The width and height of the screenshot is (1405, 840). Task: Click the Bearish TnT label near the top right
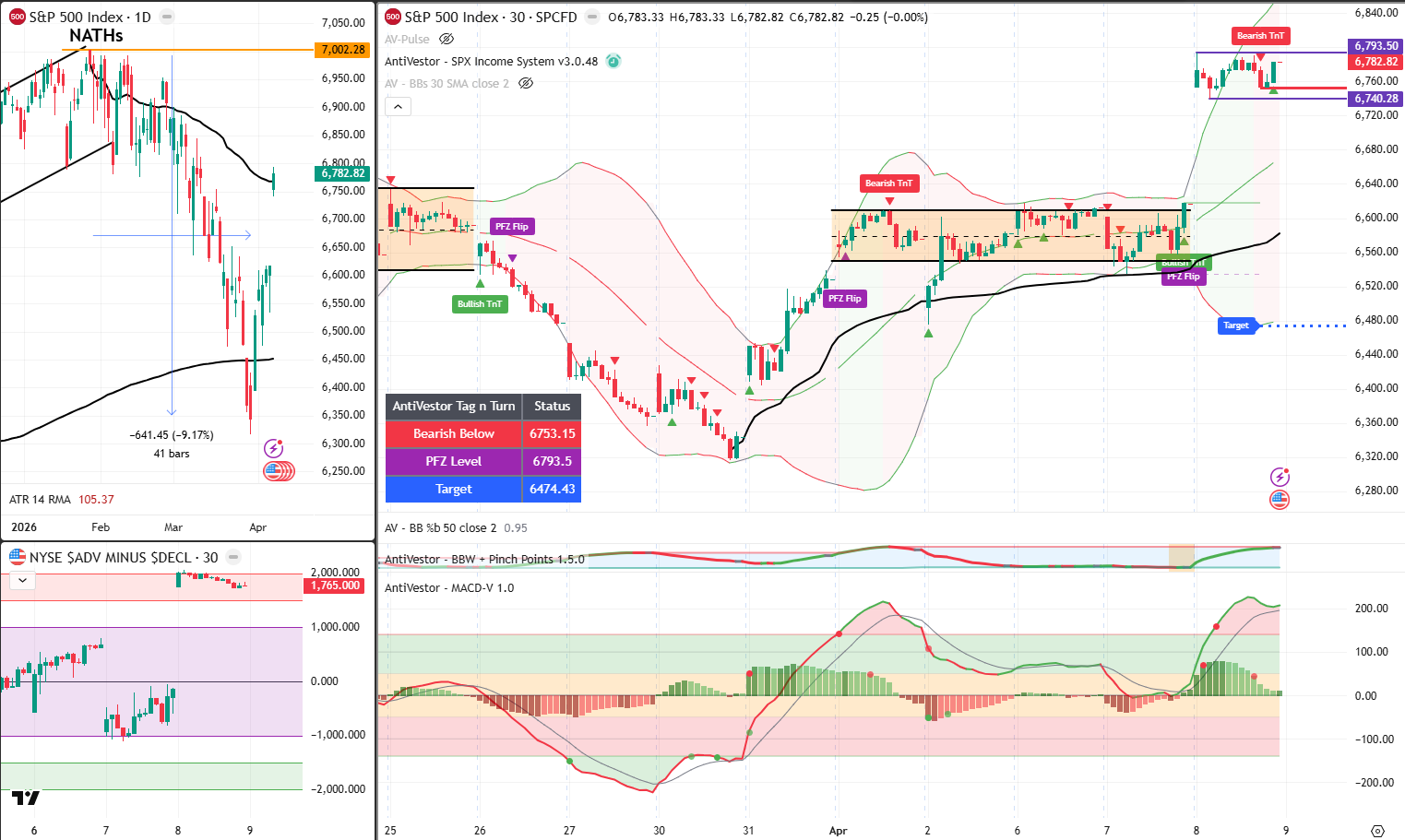[1260, 36]
